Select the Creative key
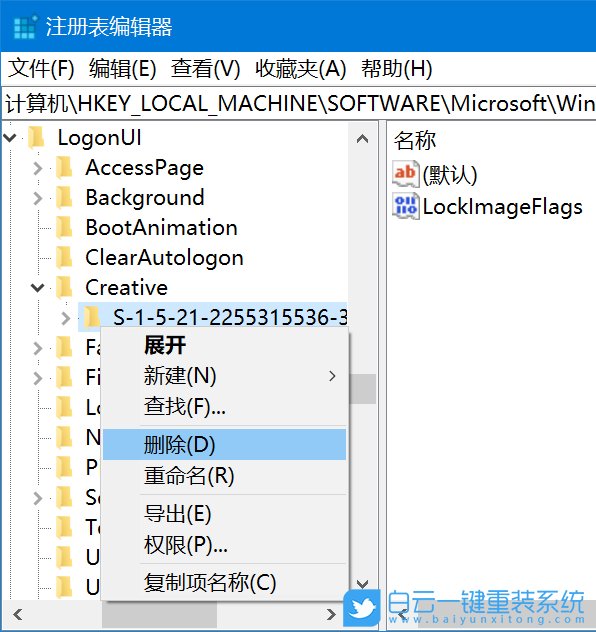 tap(127, 288)
